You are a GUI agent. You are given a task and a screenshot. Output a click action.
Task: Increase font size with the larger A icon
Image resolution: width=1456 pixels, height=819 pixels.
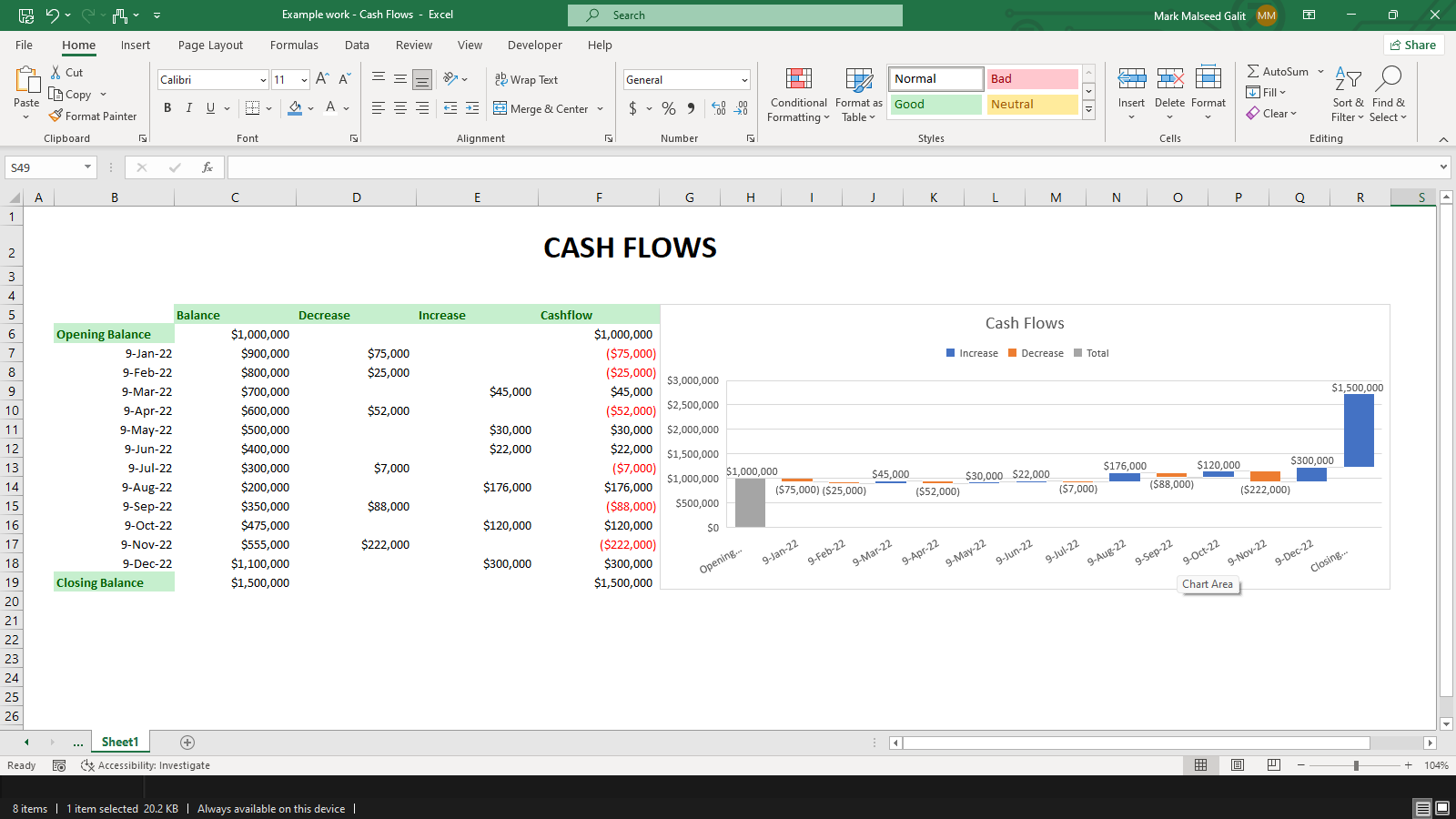click(322, 80)
